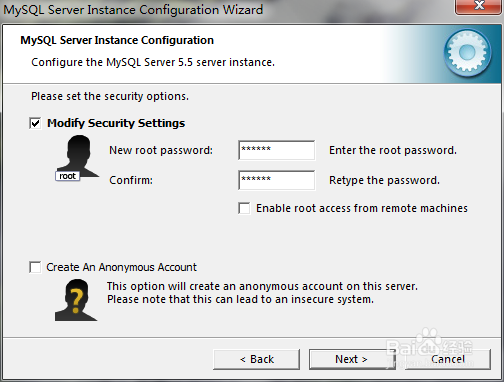Click the 'Enter the root password.' hint

point(393,150)
